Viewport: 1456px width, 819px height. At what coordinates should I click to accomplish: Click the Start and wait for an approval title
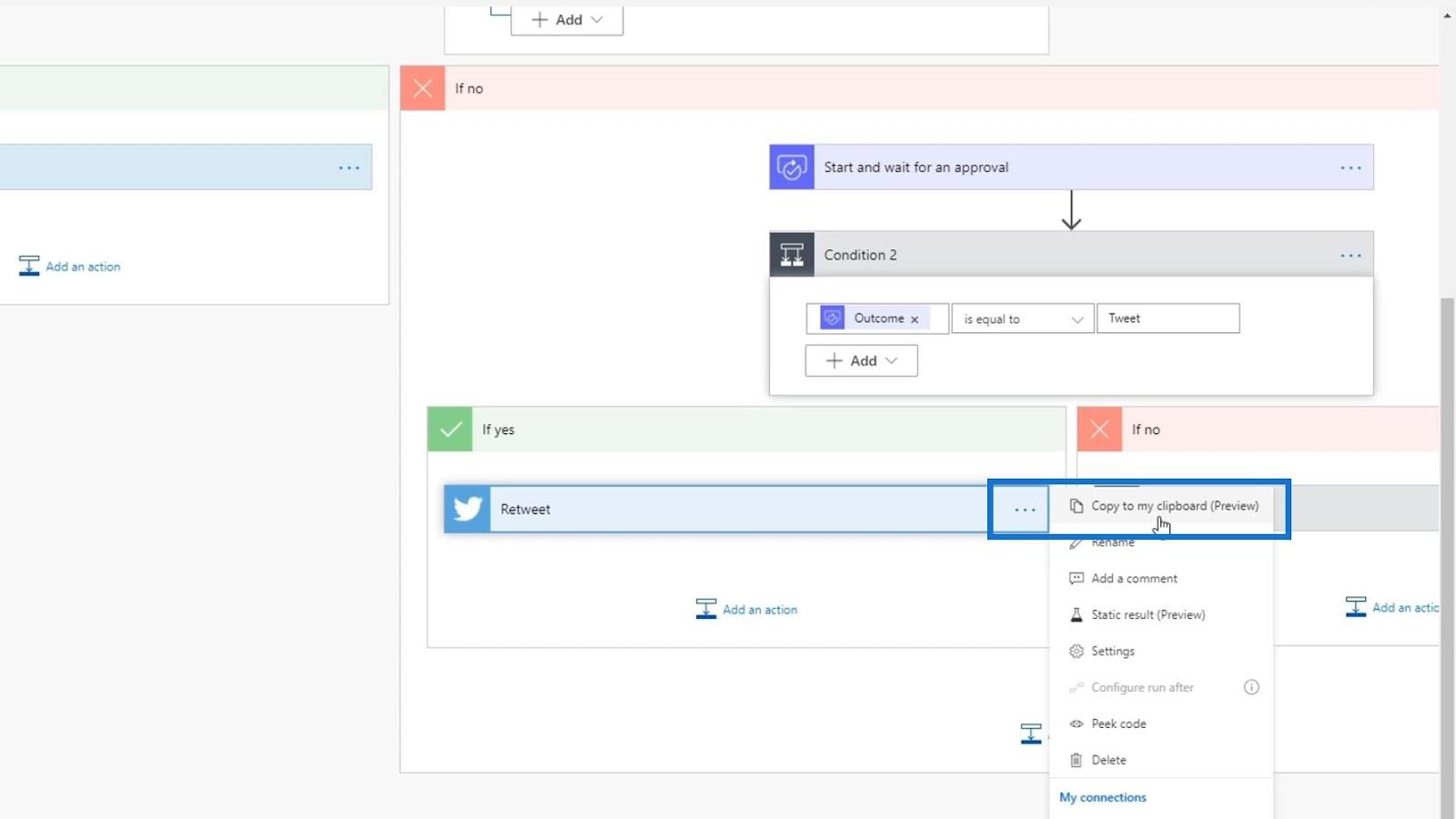(916, 167)
